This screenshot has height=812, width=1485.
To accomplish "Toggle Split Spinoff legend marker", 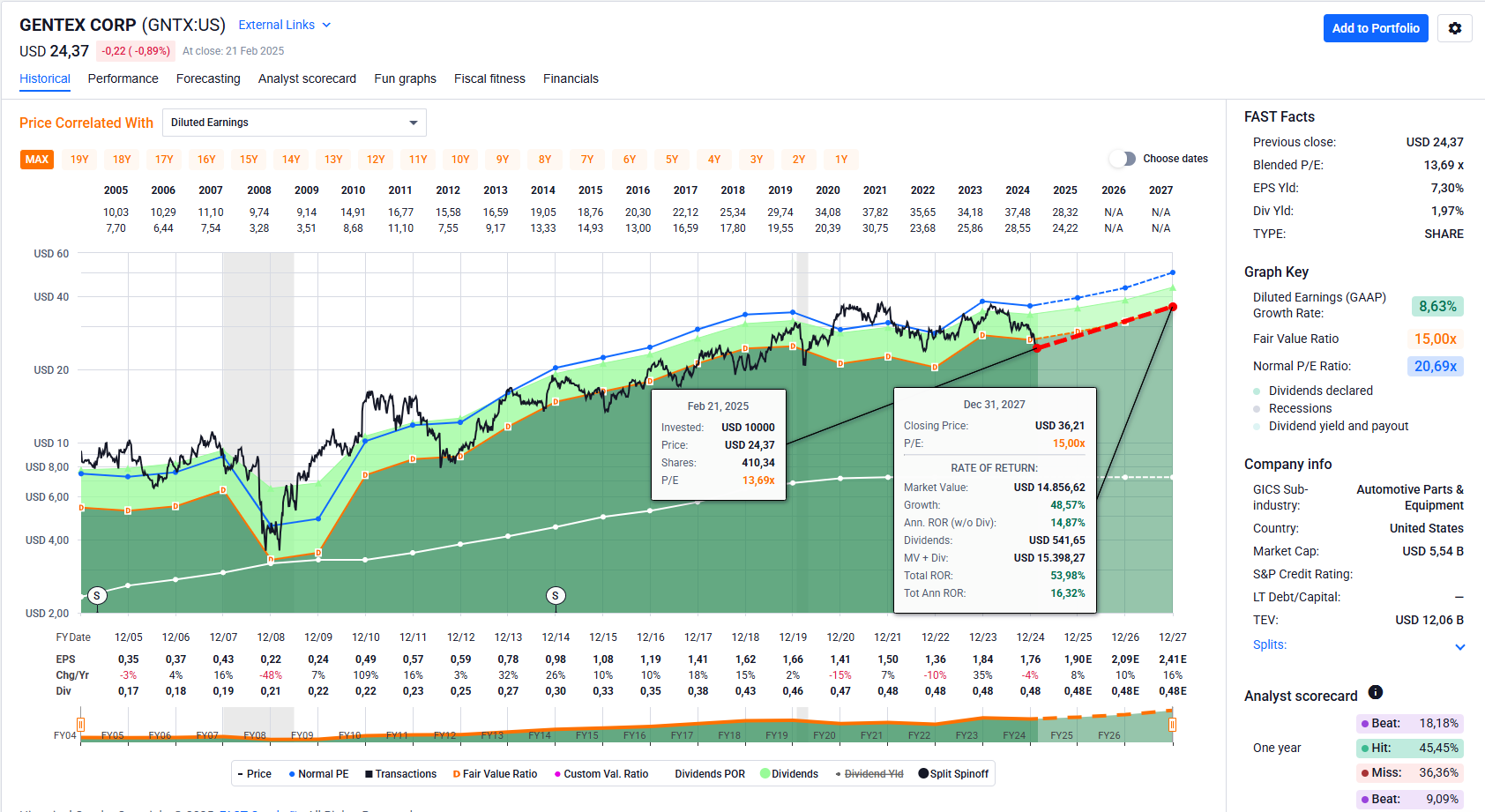I will tap(952, 774).
